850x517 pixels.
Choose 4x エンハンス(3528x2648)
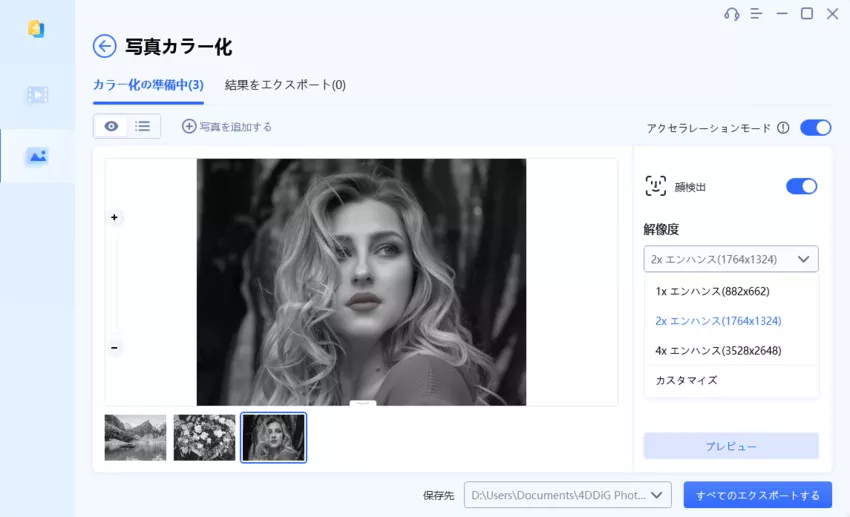(x=731, y=351)
